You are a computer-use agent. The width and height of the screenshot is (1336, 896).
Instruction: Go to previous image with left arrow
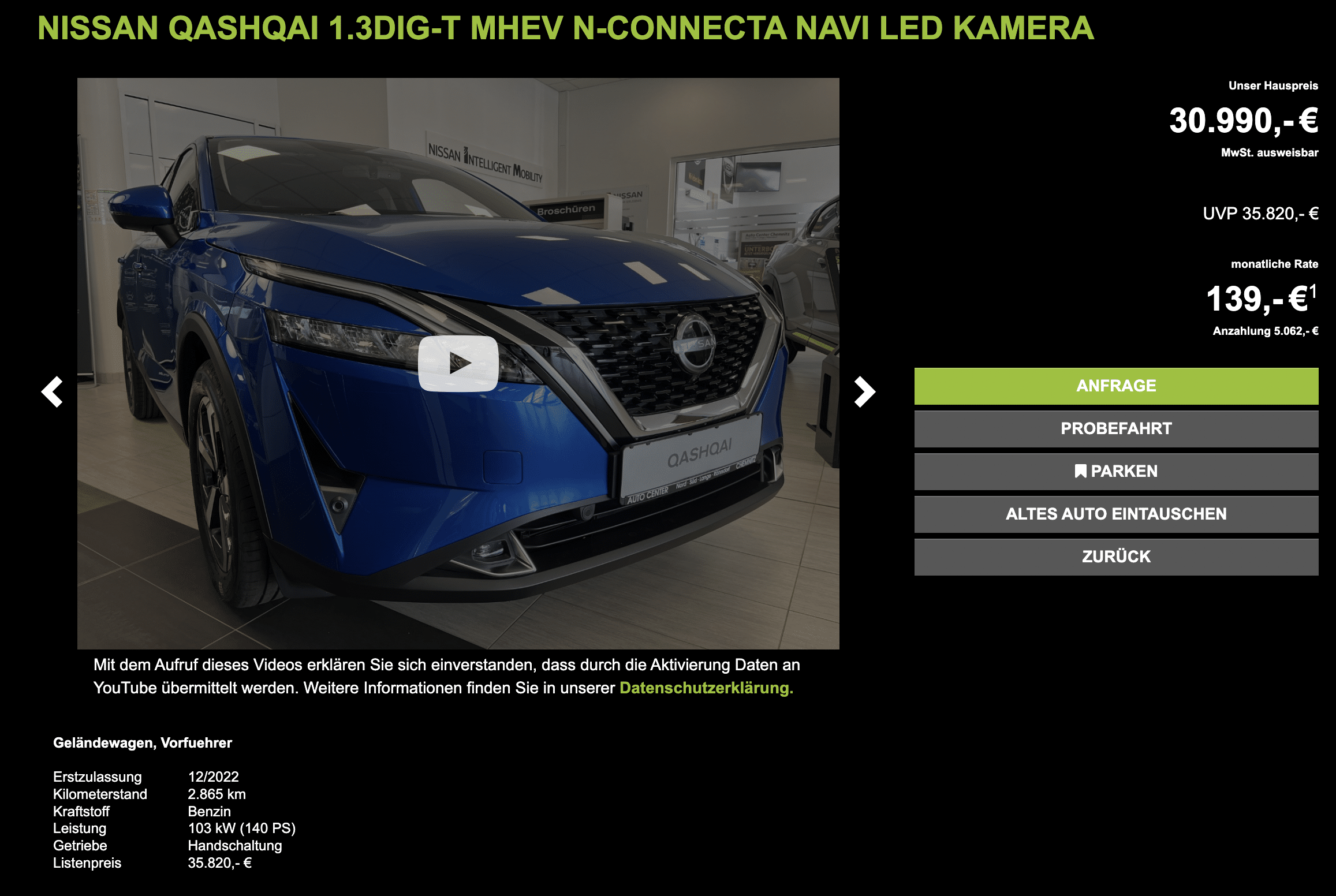52,392
